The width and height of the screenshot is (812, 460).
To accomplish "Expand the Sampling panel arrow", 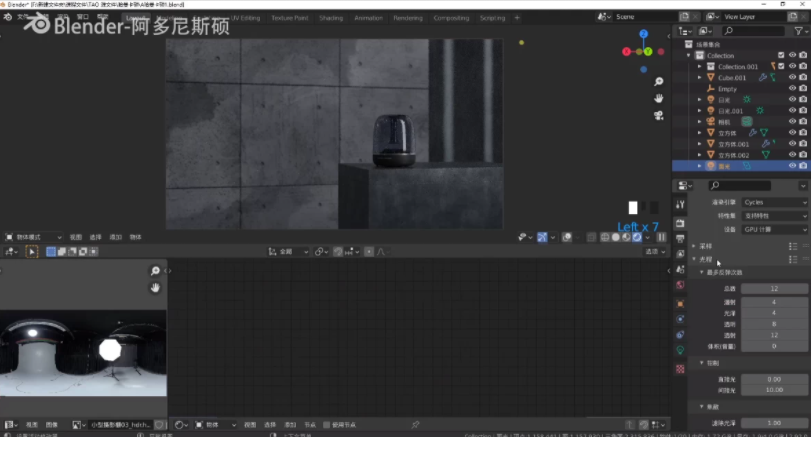I will [694, 246].
